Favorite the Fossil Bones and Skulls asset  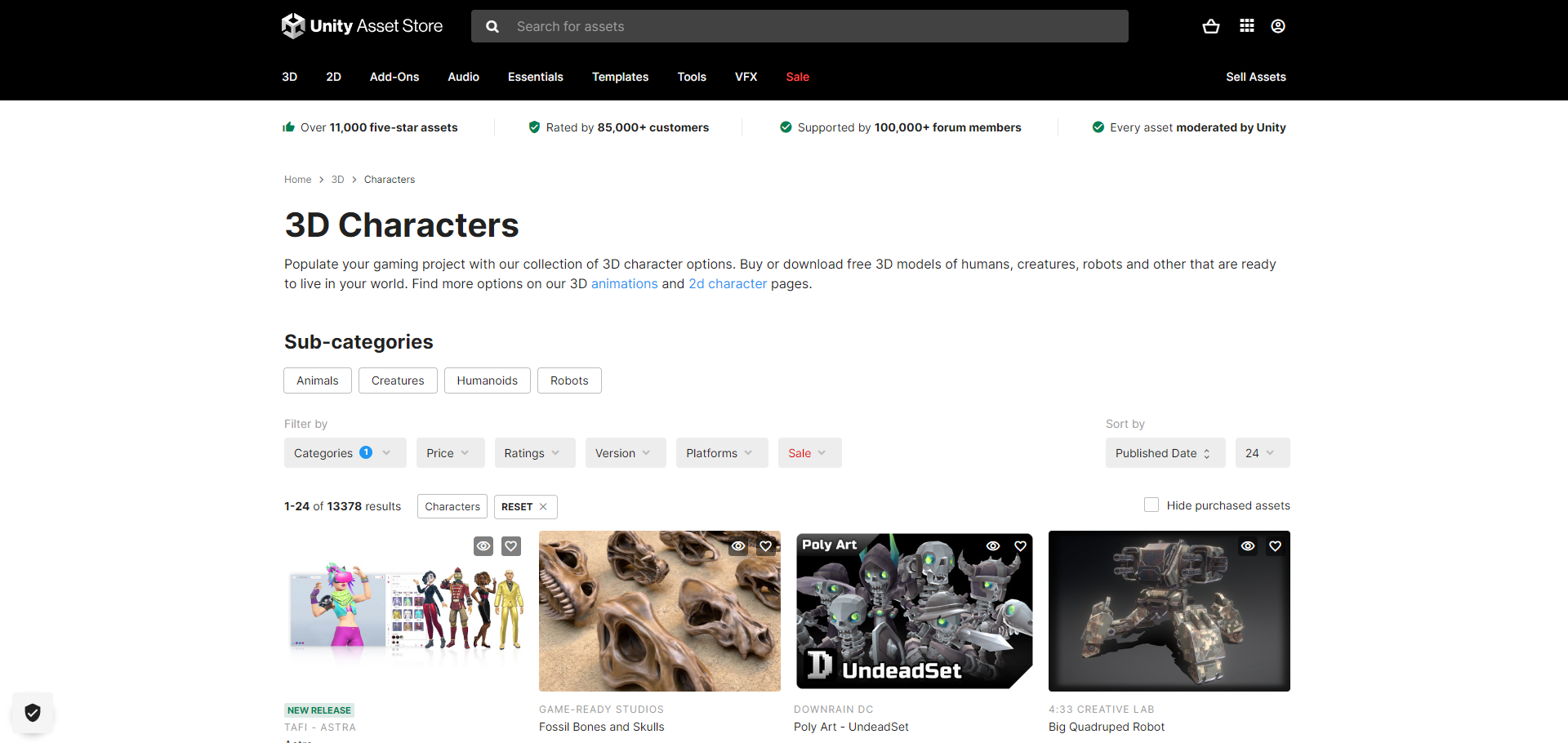pyautogui.click(x=766, y=546)
